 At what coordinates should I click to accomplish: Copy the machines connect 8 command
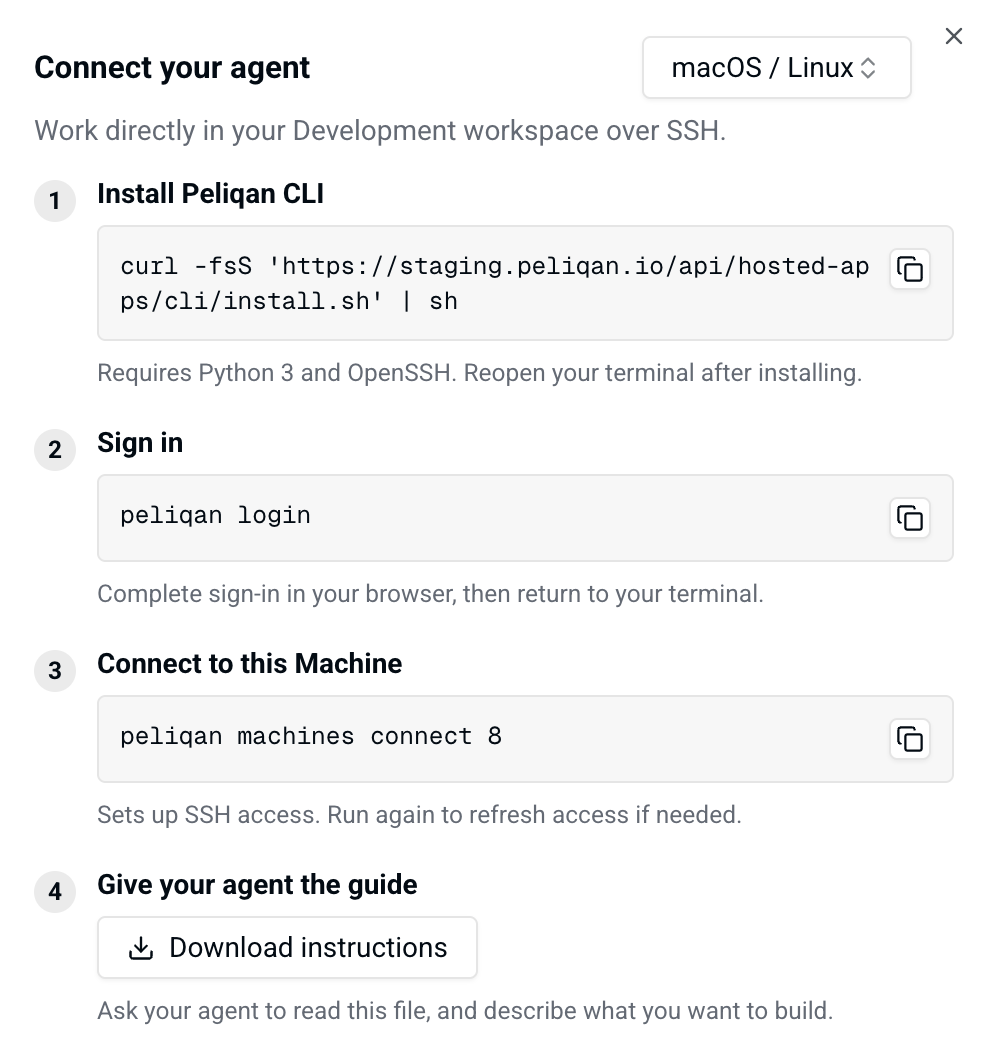[x=909, y=739]
